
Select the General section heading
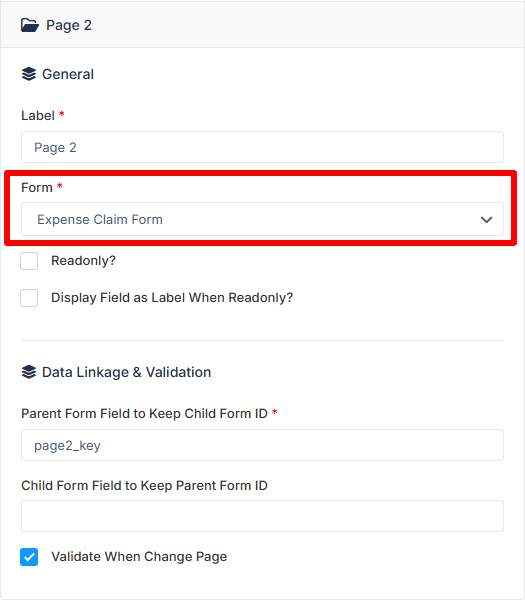pos(68,74)
